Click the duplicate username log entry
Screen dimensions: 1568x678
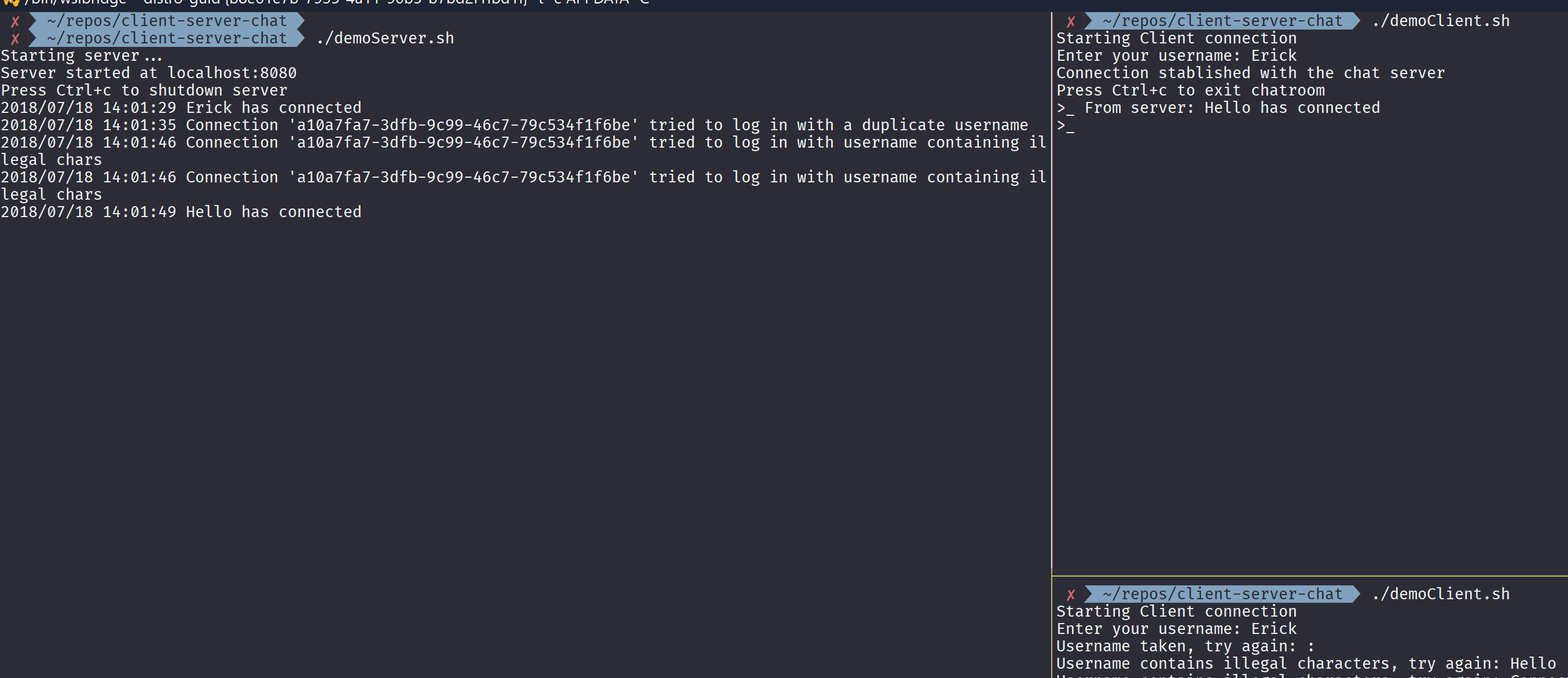pyautogui.click(x=514, y=126)
